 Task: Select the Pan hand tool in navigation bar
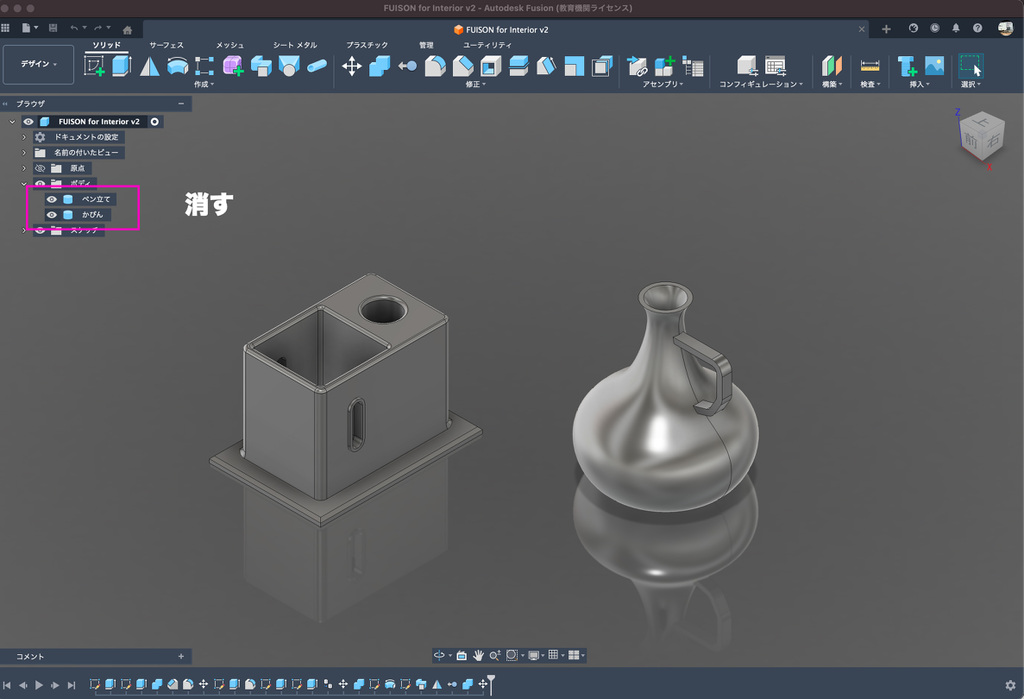tap(478, 655)
